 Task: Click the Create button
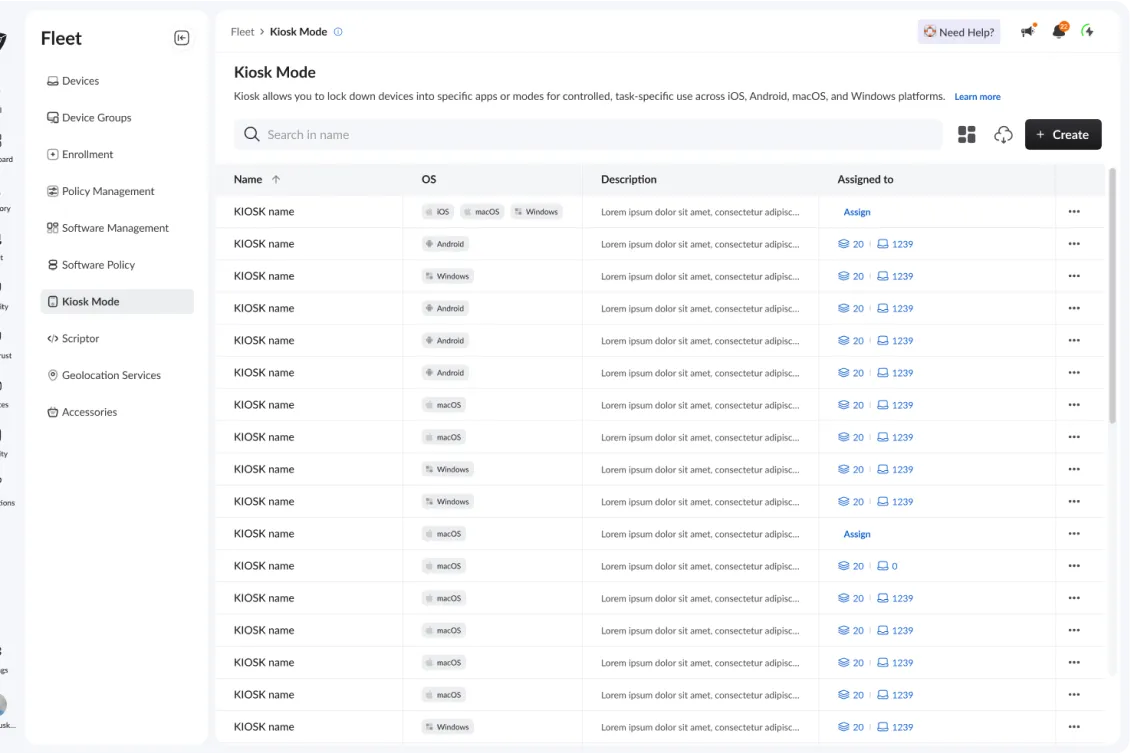(1063, 133)
